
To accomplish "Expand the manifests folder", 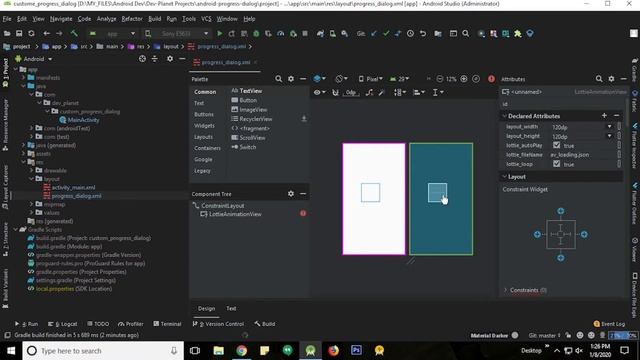I will pyautogui.click(x=24, y=78).
